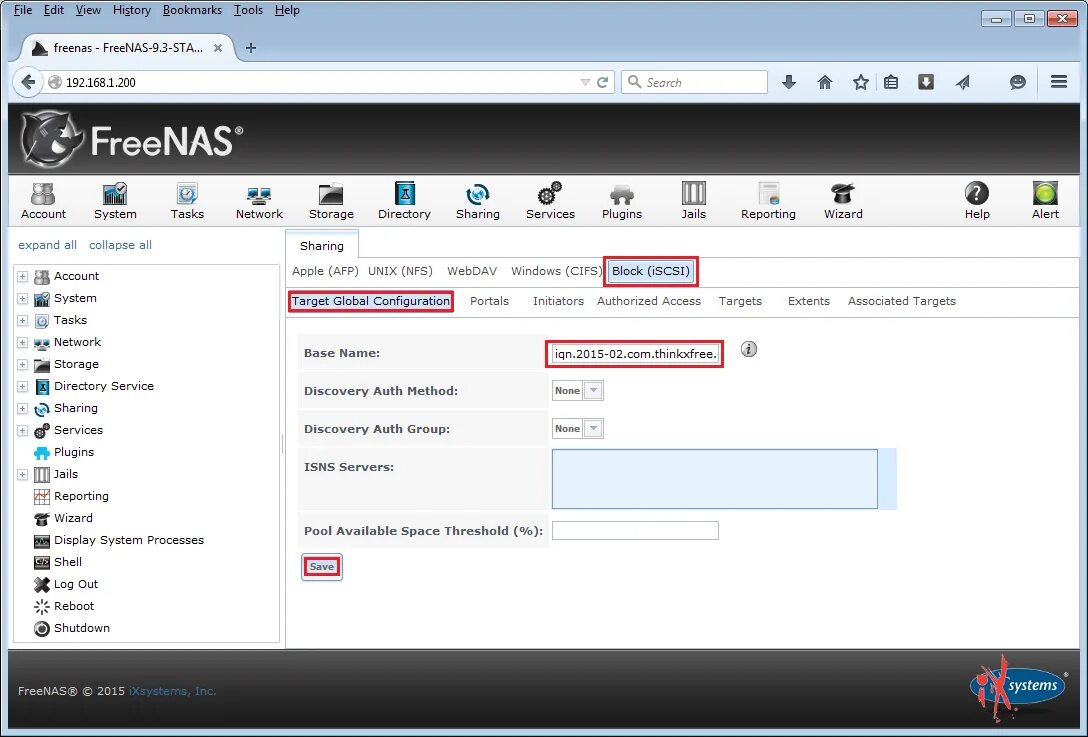Open the Discovery Auth Group dropdown
The image size is (1088, 737).
coord(593,429)
